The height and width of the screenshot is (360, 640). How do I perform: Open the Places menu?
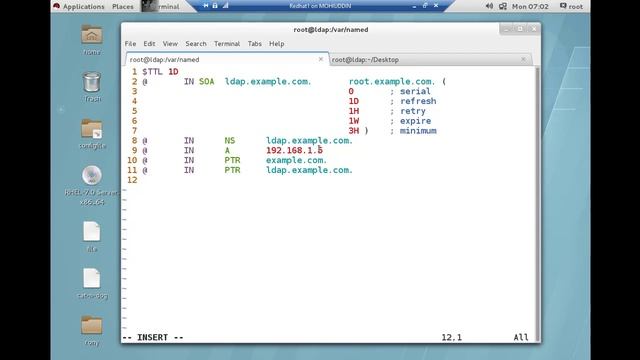(x=122, y=6)
